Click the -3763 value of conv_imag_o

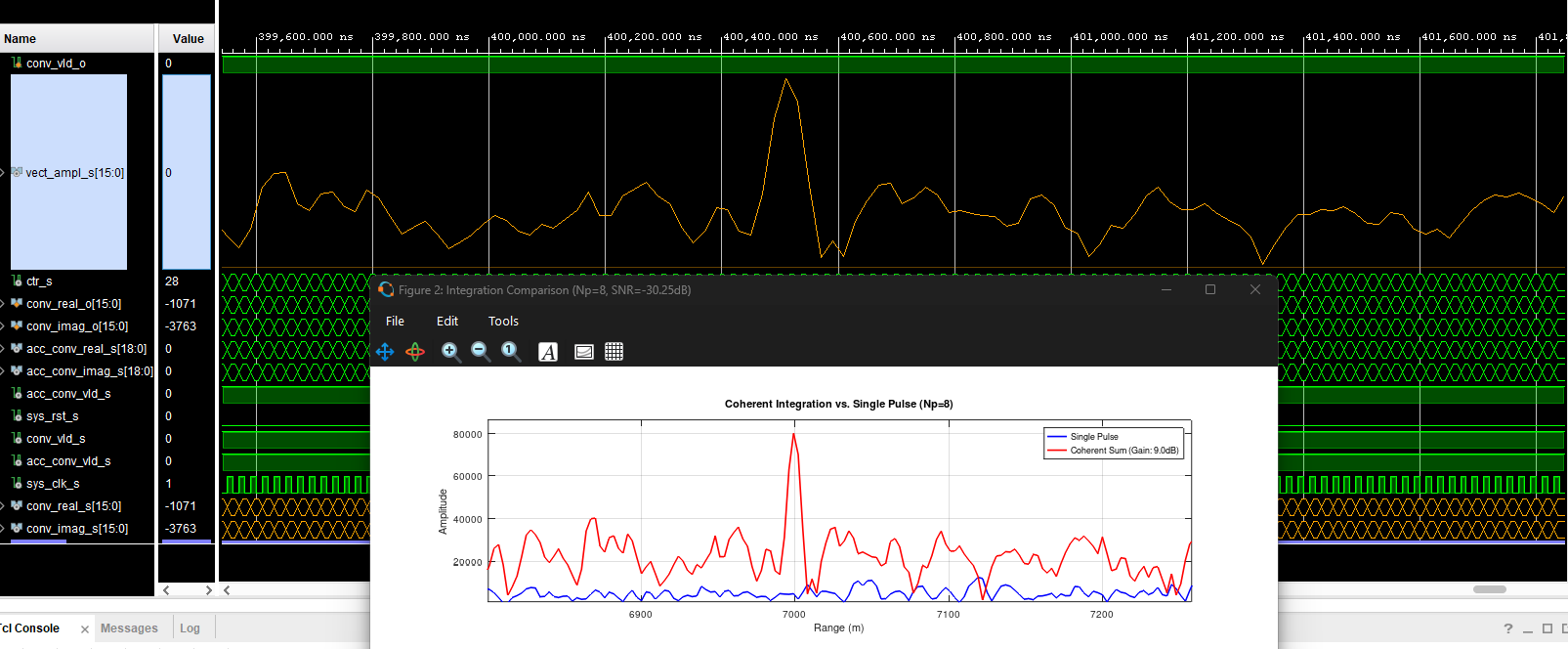pos(181,326)
